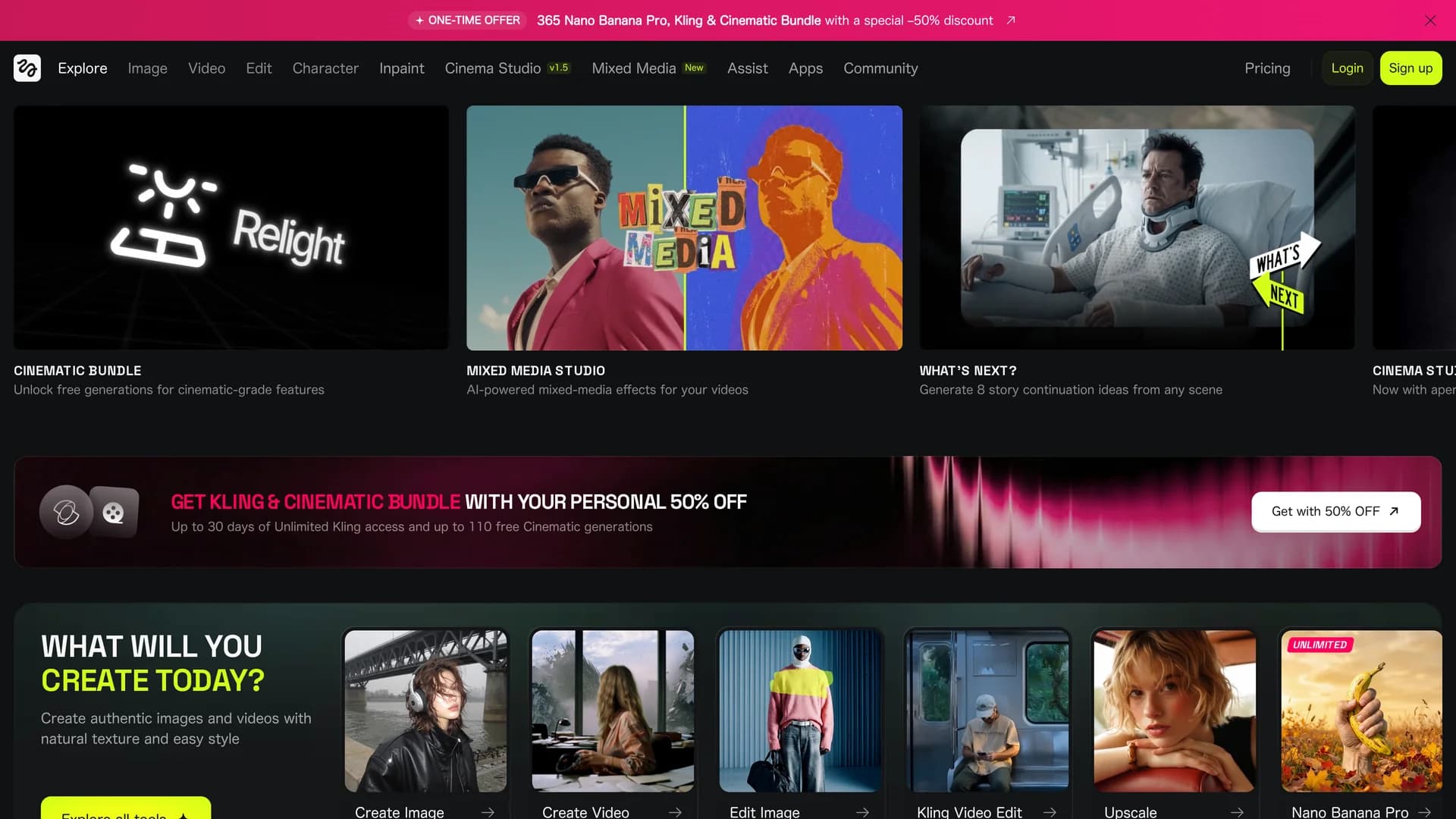Click the partially visible Cinema Studio card title
The width and height of the screenshot is (1456, 819).
[x=1414, y=371]
